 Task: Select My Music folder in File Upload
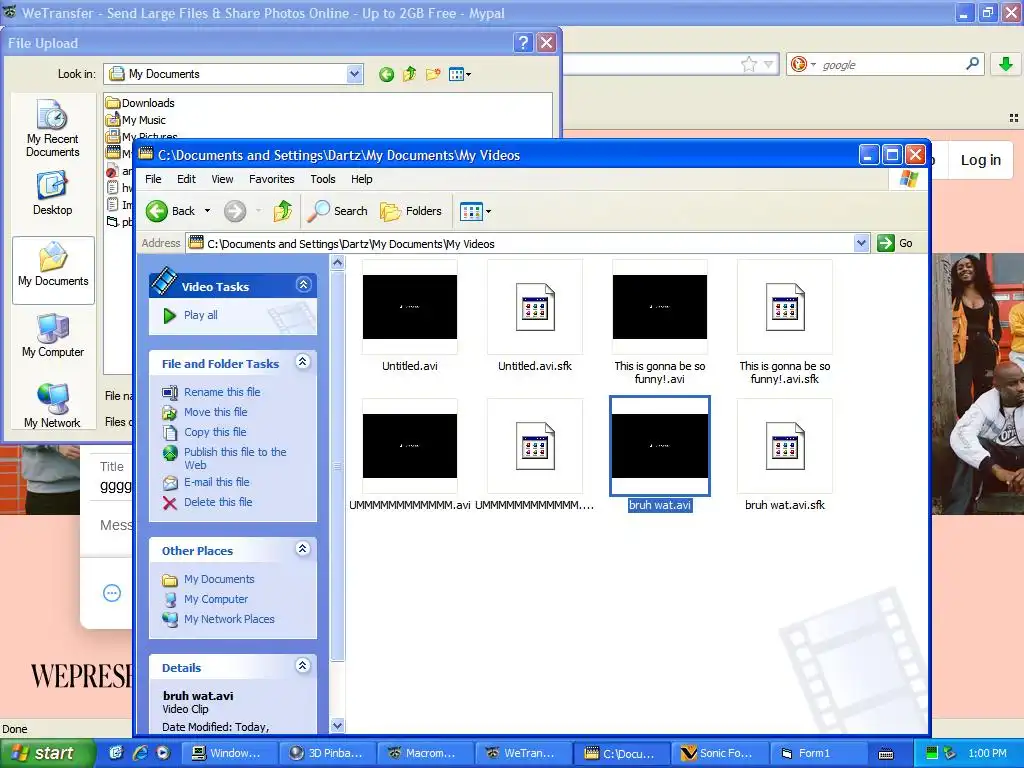point(136,120)
